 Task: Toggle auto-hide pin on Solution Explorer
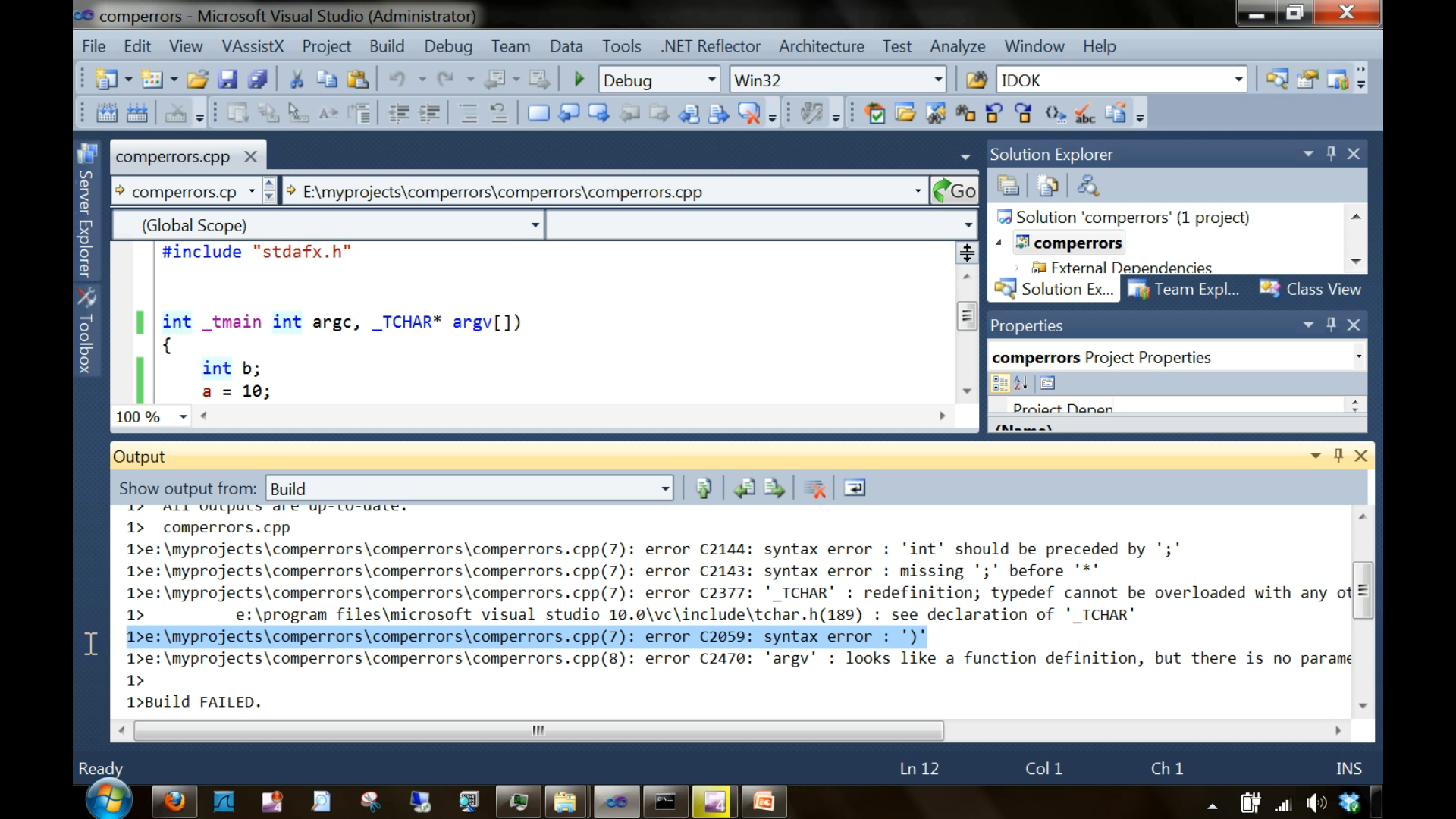[x=1331, y=154]
